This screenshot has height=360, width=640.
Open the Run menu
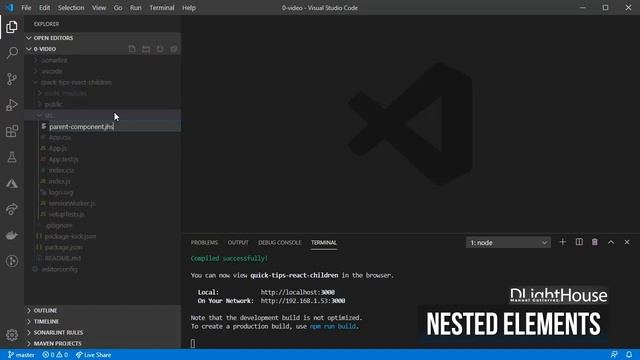pyautogui.click(x=136, y=8)
